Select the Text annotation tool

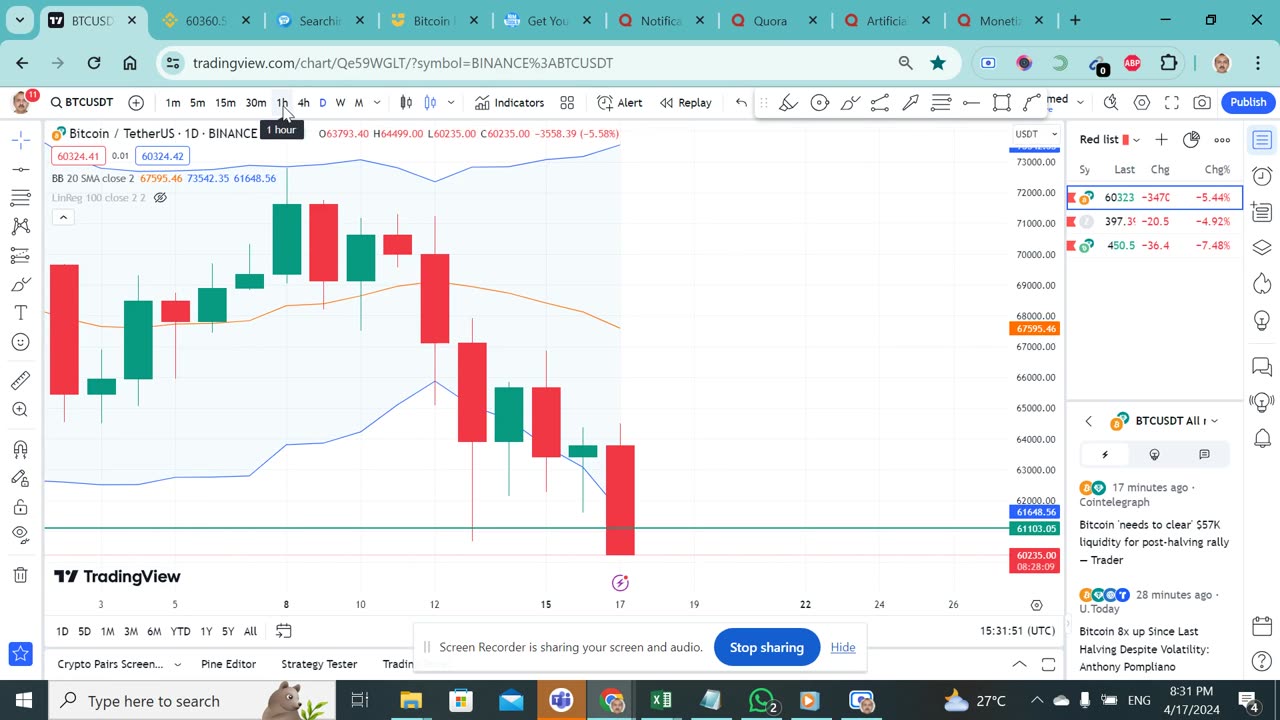pyautogui.click(x=20, y=313)
